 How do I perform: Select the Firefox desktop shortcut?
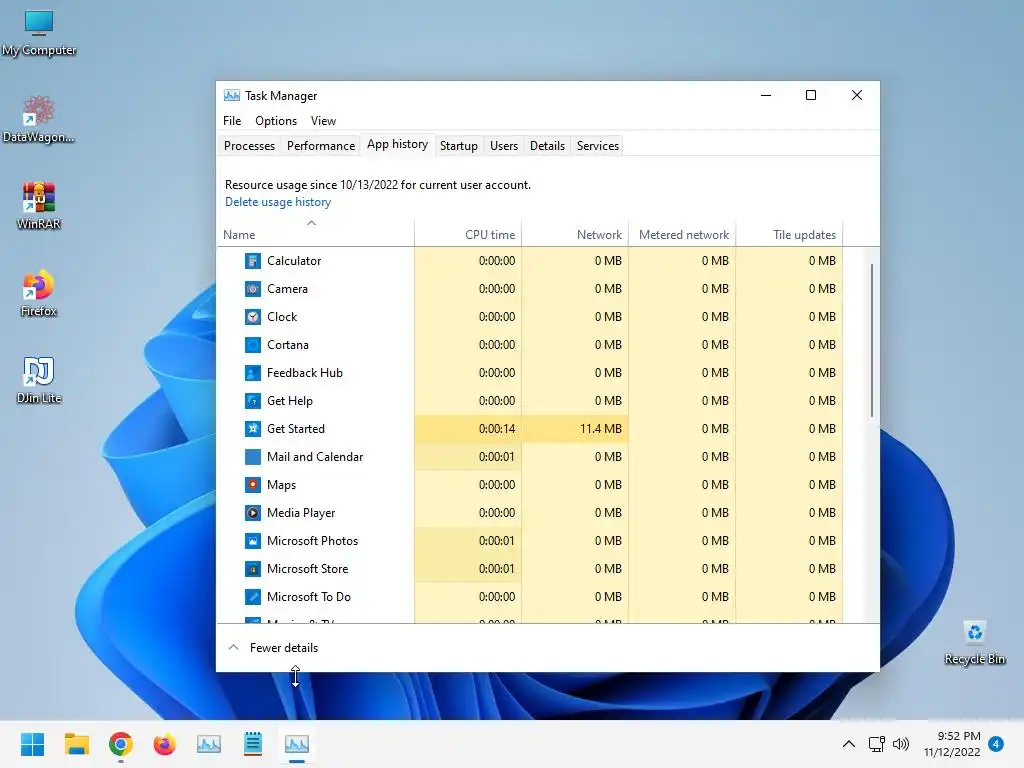(x=39, y=293)
